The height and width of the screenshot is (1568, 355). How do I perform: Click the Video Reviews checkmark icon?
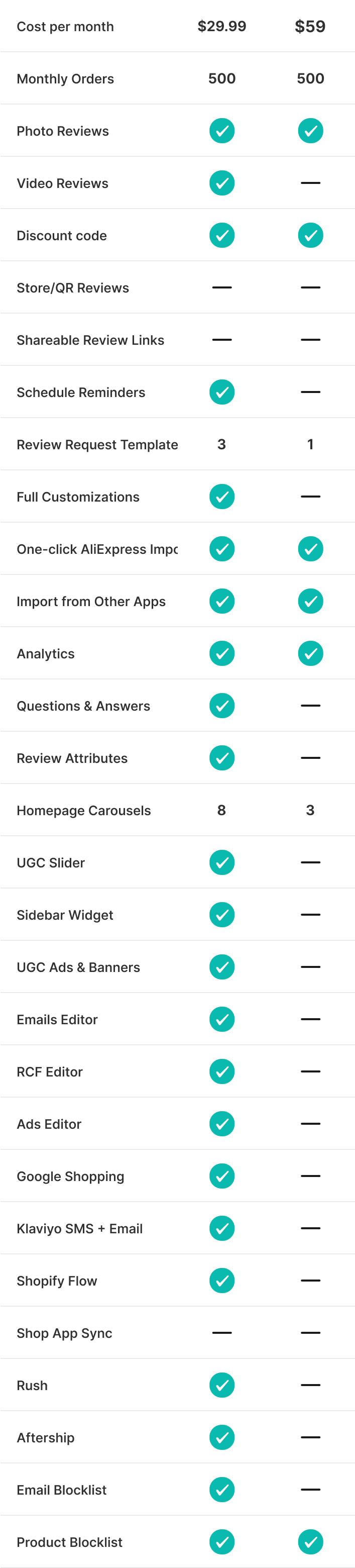(x=222, y=183)
